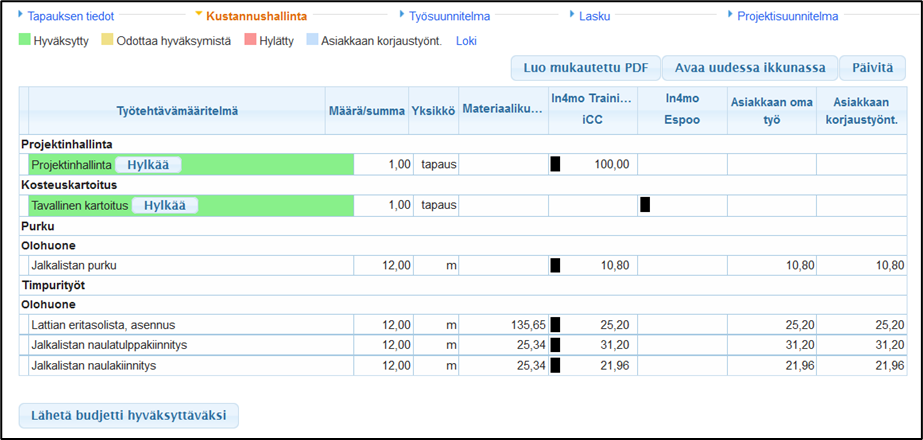The image size is (923, 440).
Task: Click black marker in Jalkalistan purku row
Action: (555, 266)
